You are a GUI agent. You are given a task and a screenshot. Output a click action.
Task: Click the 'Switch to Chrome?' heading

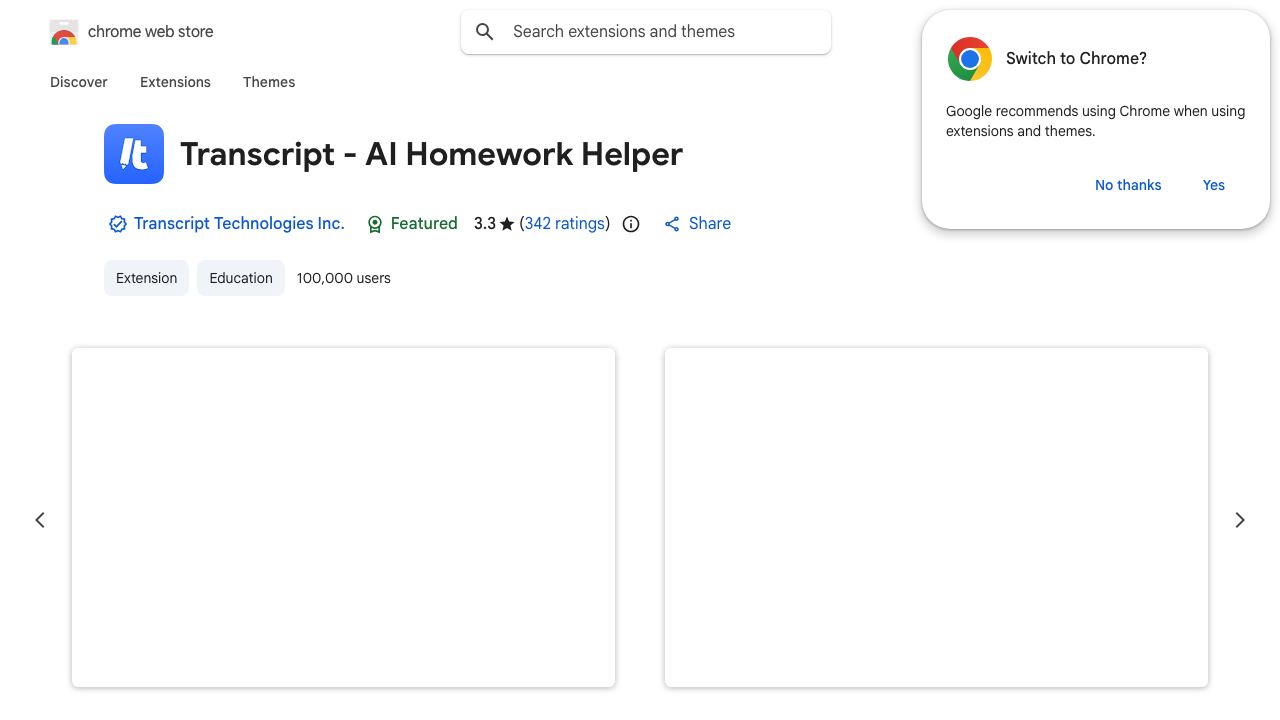pos(1076,58)
